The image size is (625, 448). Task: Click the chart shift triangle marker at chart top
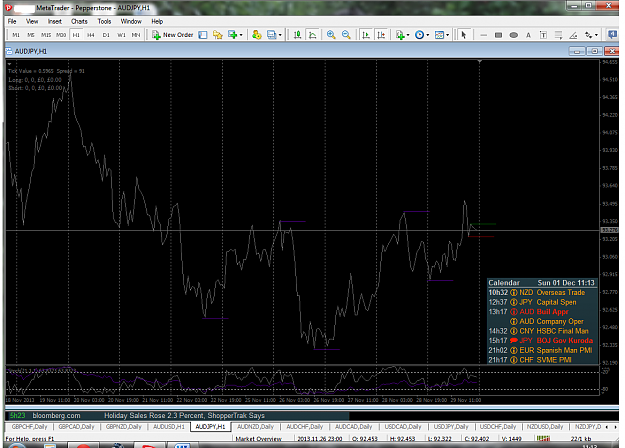pyautogui.click(x=480, y=62)
